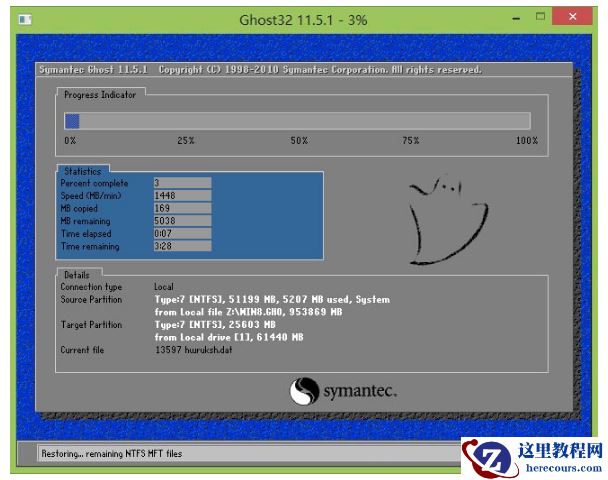This screenshot has width=608, height=480.
Task: Click the Time elapsed value field
Action: pyautogui.click(x=181, y=233)
